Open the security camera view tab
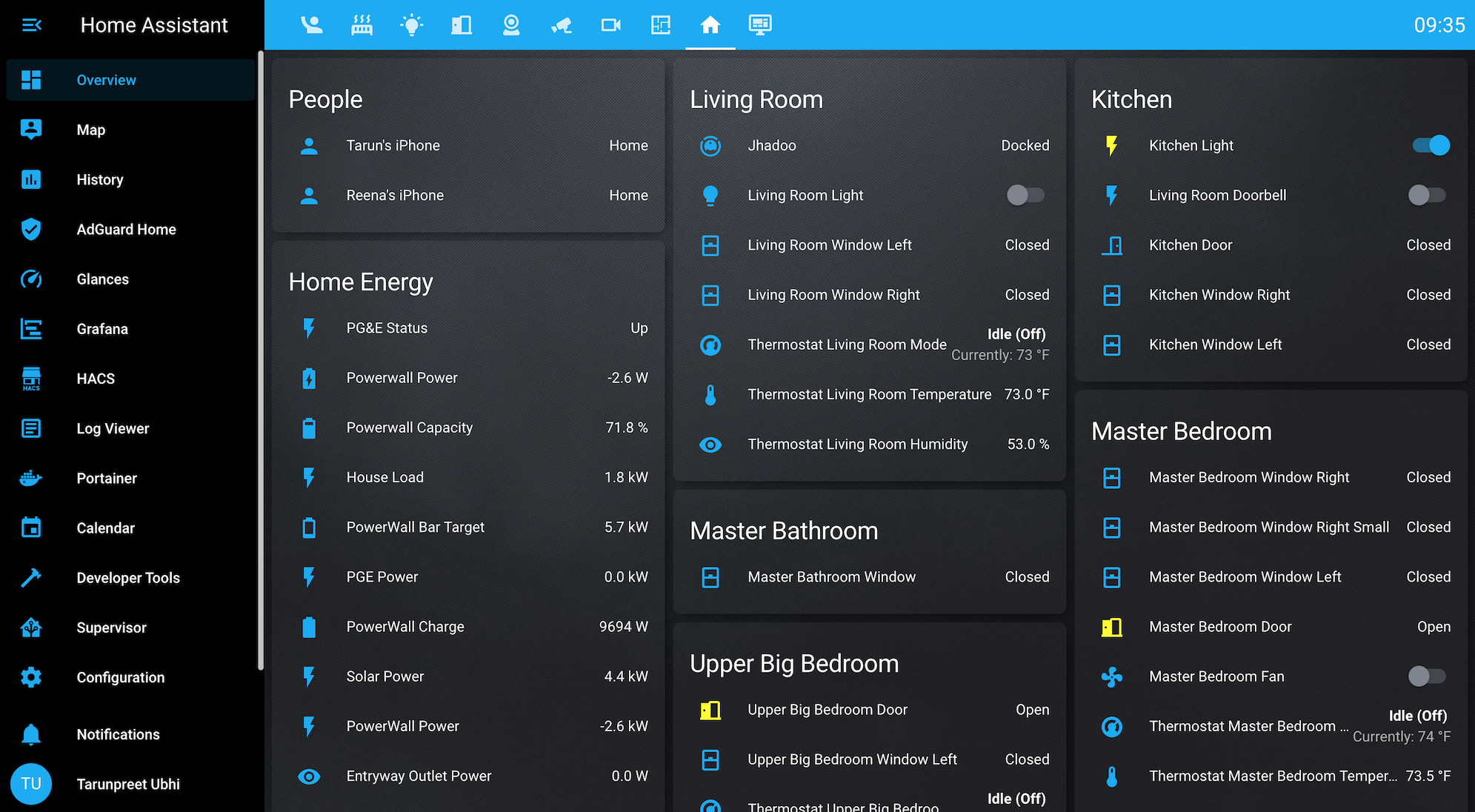The width and height of the screenshot is (1475, 812). [561, 25]
